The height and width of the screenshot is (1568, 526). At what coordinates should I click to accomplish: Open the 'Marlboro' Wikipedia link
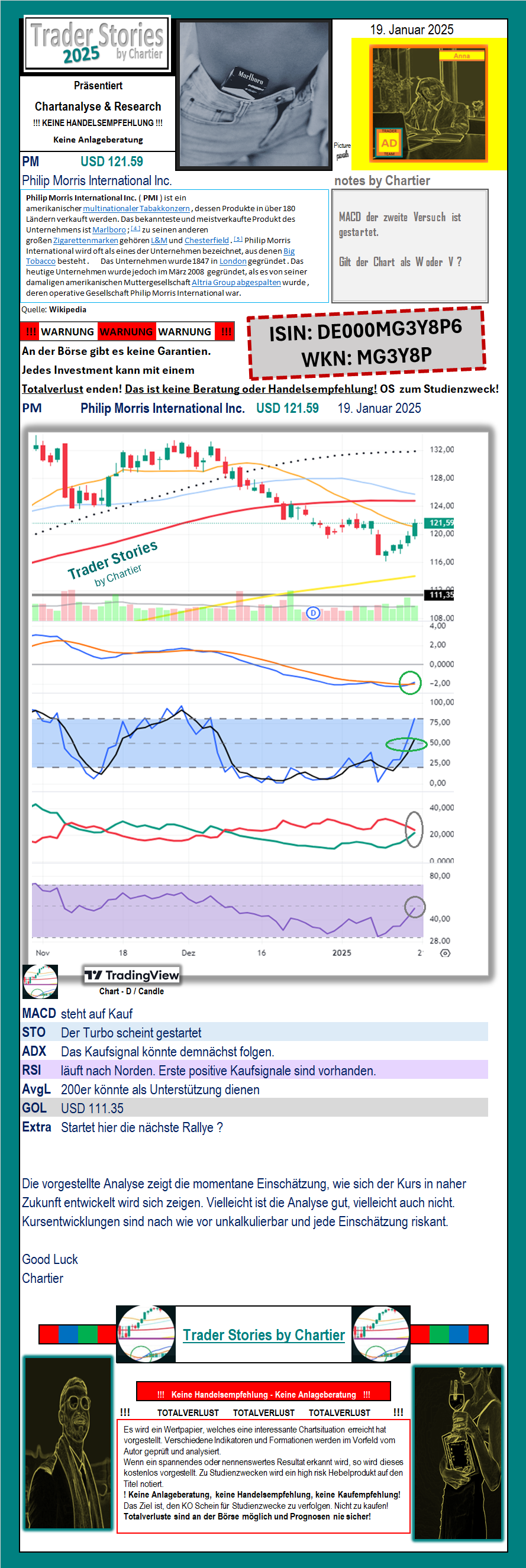109,229
